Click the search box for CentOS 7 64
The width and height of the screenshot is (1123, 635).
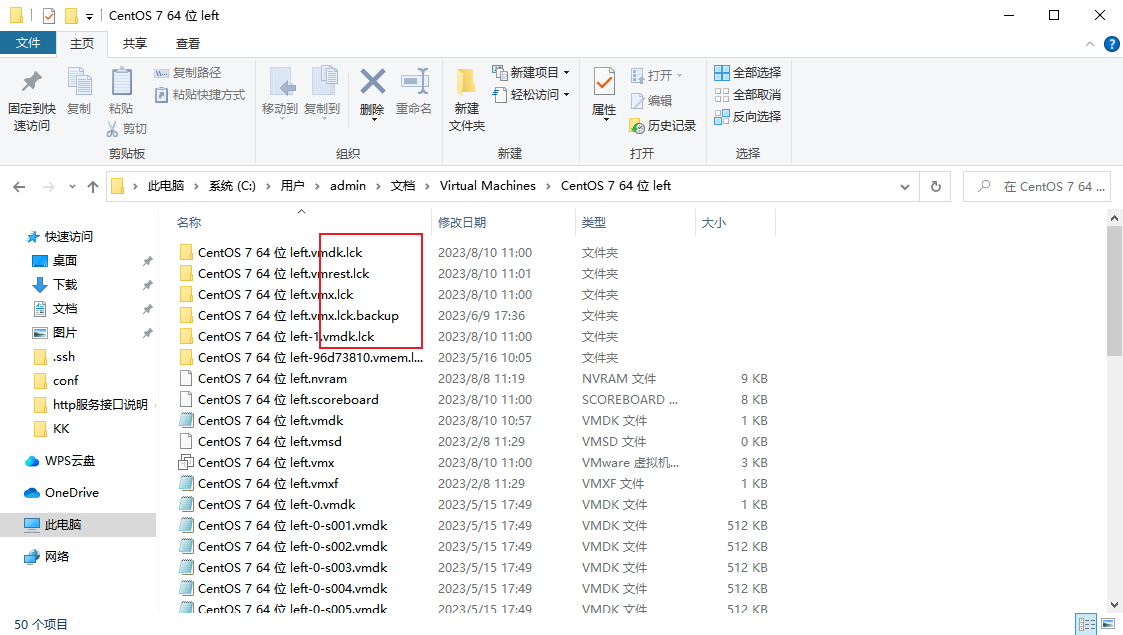click(1036, 187)
